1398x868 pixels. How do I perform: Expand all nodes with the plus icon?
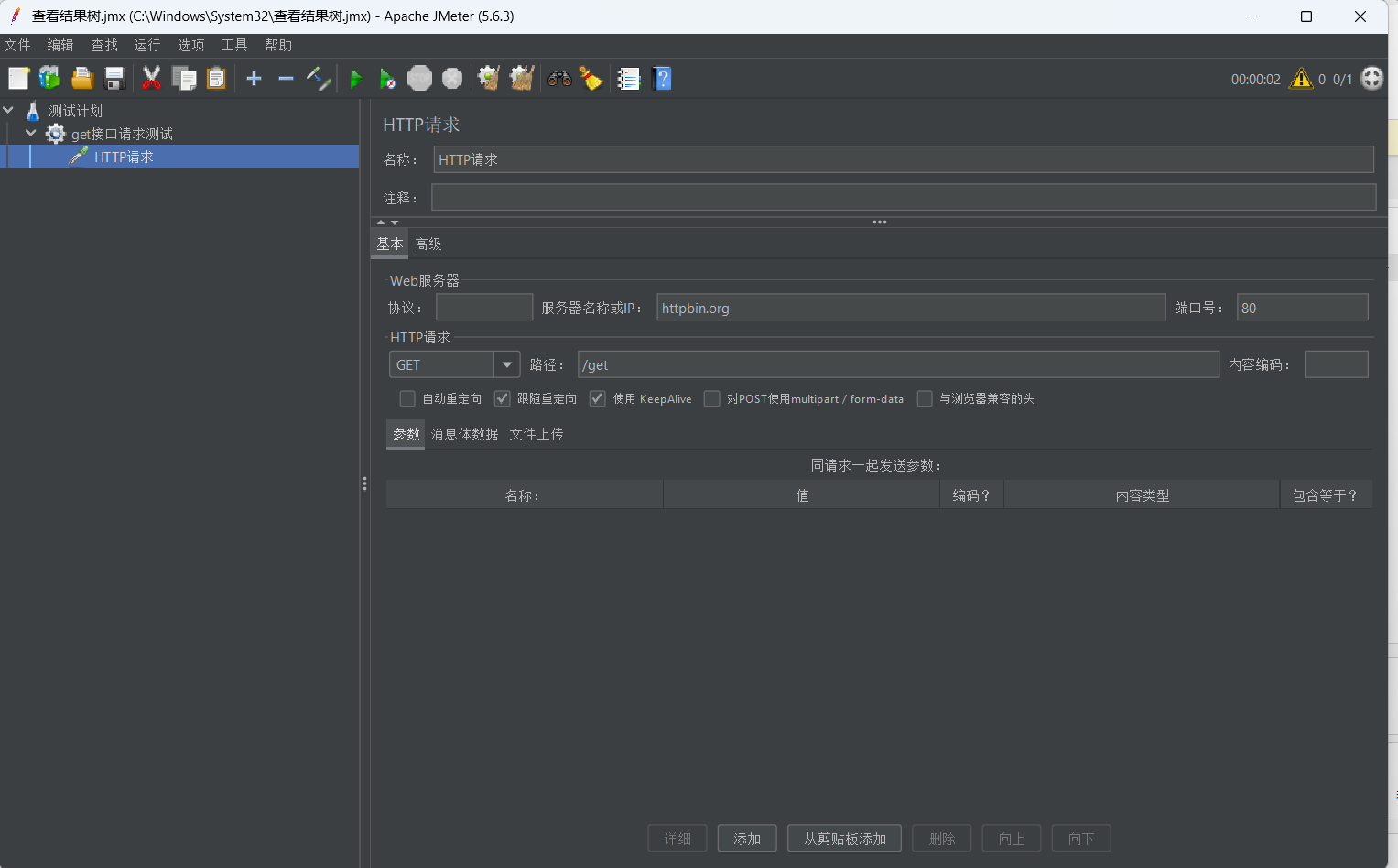point(254,79)
